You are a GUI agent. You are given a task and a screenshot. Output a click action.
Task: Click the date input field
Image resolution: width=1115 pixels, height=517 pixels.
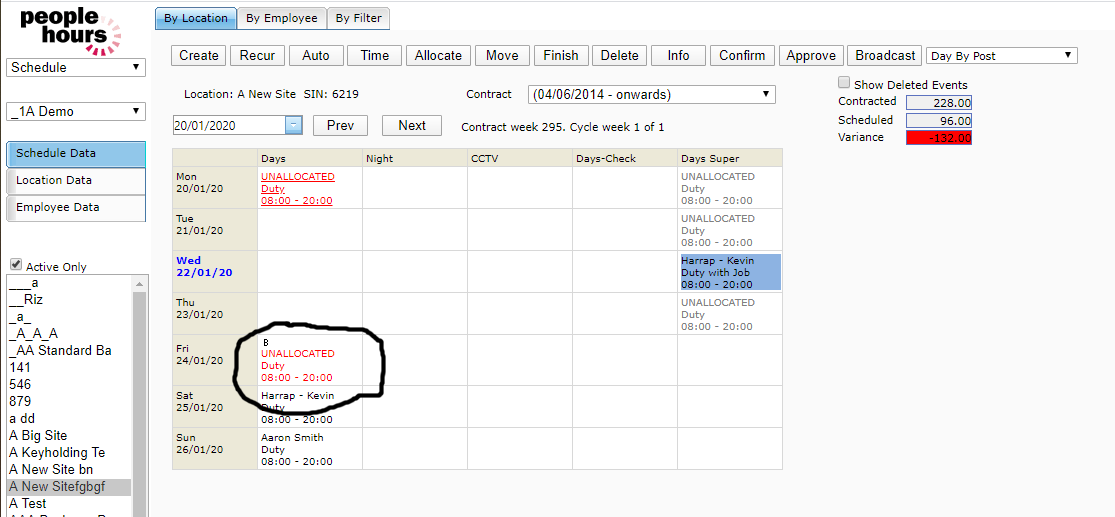(229, 125)
